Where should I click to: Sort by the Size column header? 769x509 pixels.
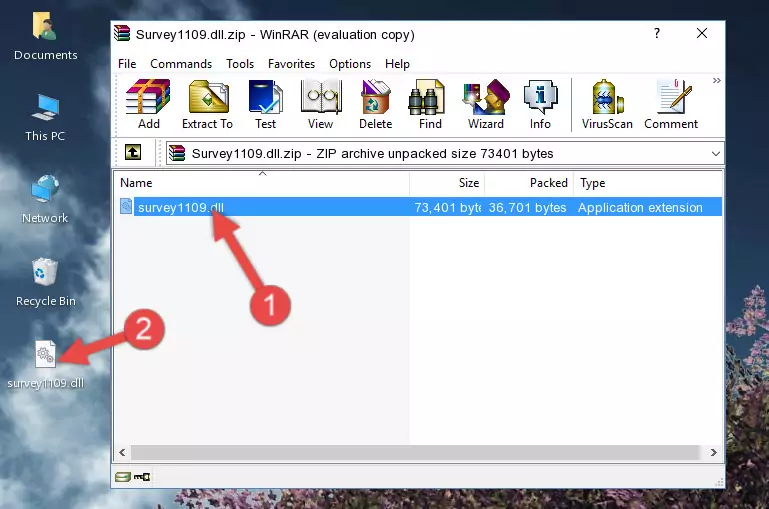[447, 183]
